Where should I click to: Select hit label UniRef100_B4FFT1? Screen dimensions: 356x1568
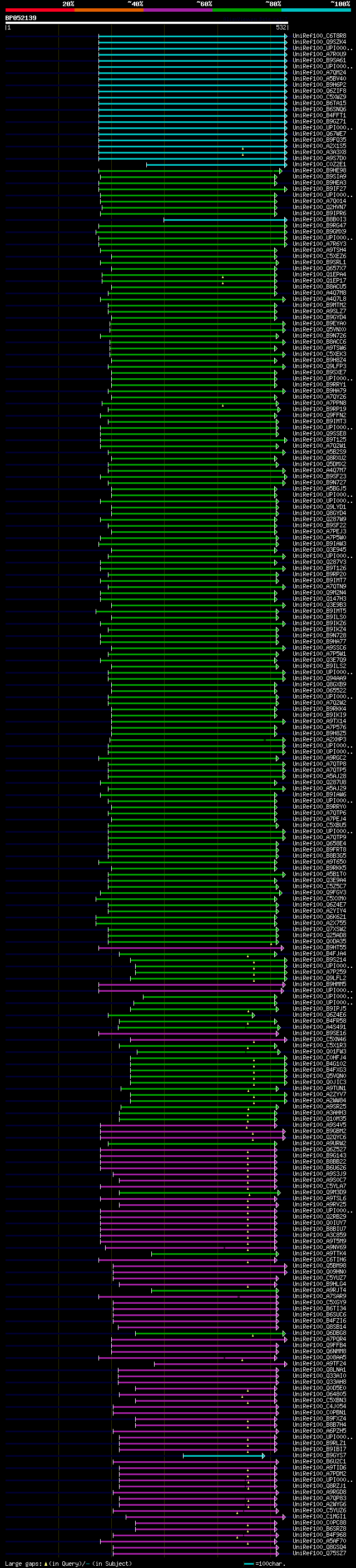319,116
